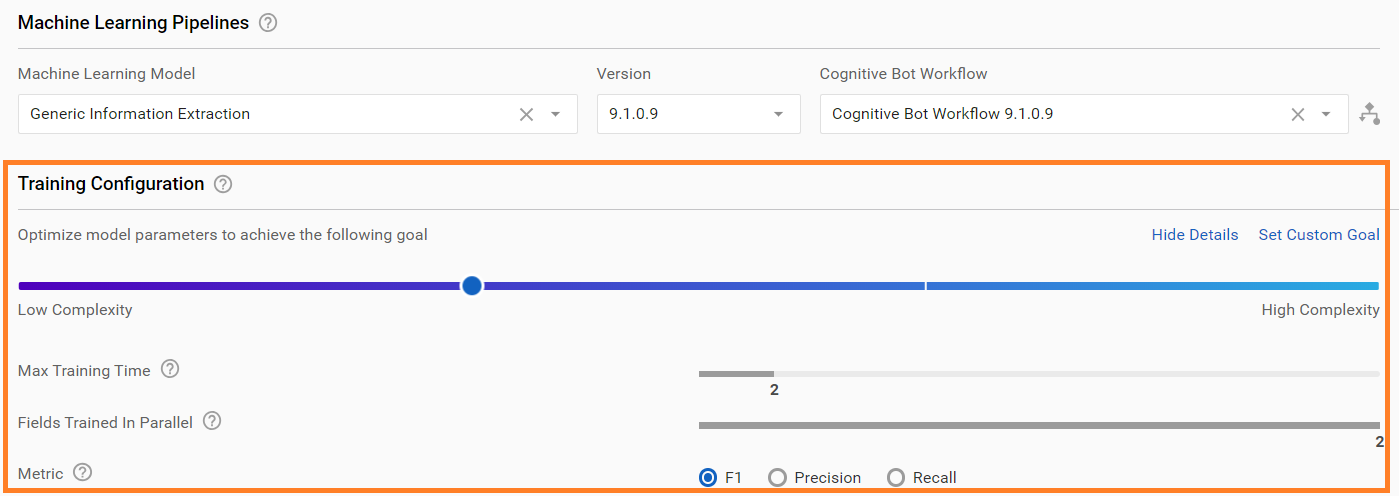
Task: Select the Precision metric radio button
Action: tap(777, 477)
